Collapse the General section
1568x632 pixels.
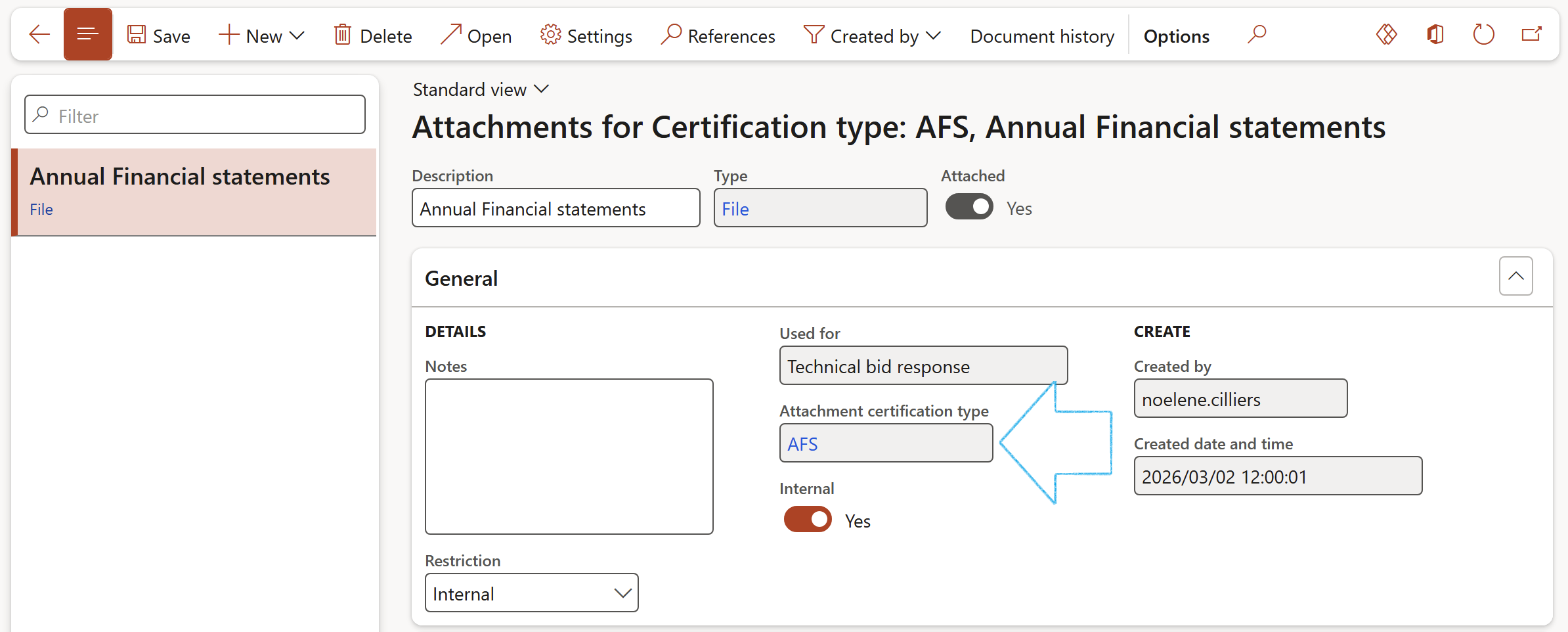(x=1515, y=277)
